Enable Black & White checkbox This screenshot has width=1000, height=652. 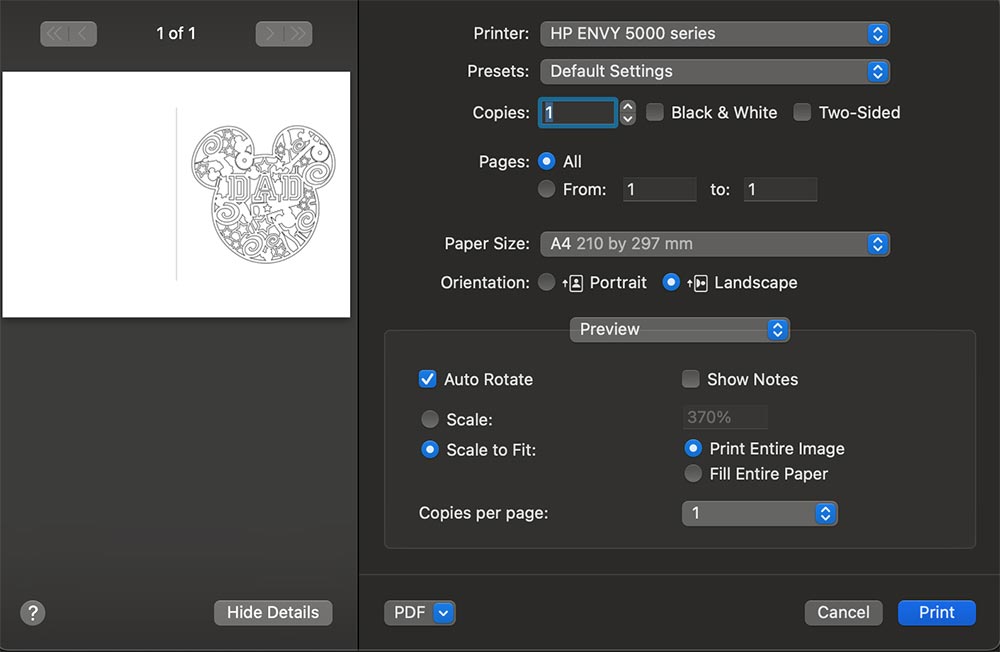click(x=655, y=112)
